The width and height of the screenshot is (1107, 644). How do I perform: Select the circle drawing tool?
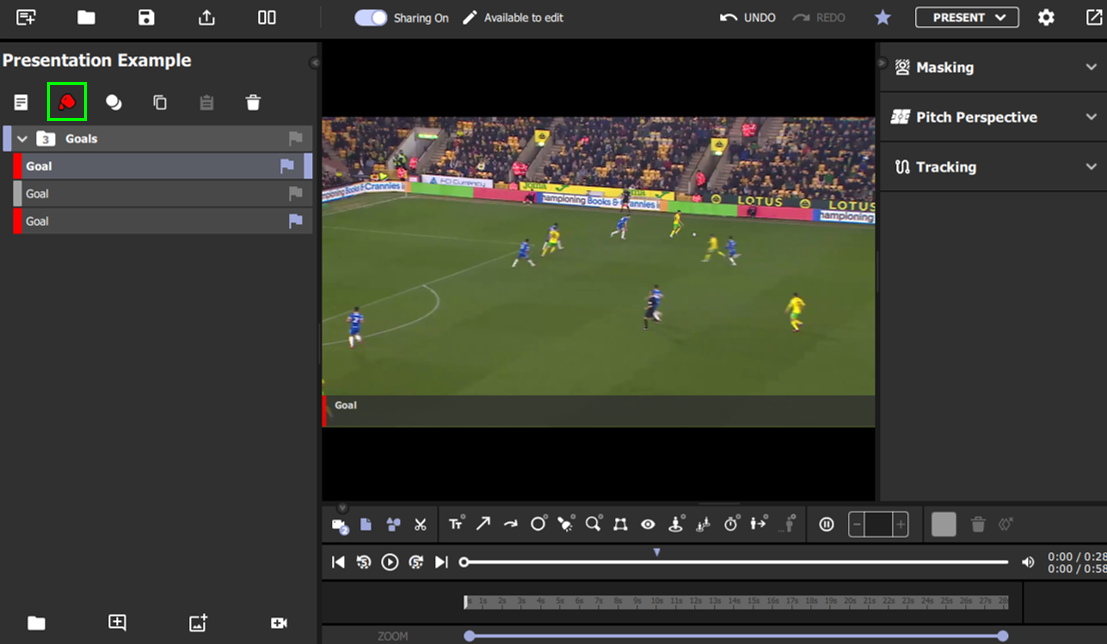click(538, 523)
